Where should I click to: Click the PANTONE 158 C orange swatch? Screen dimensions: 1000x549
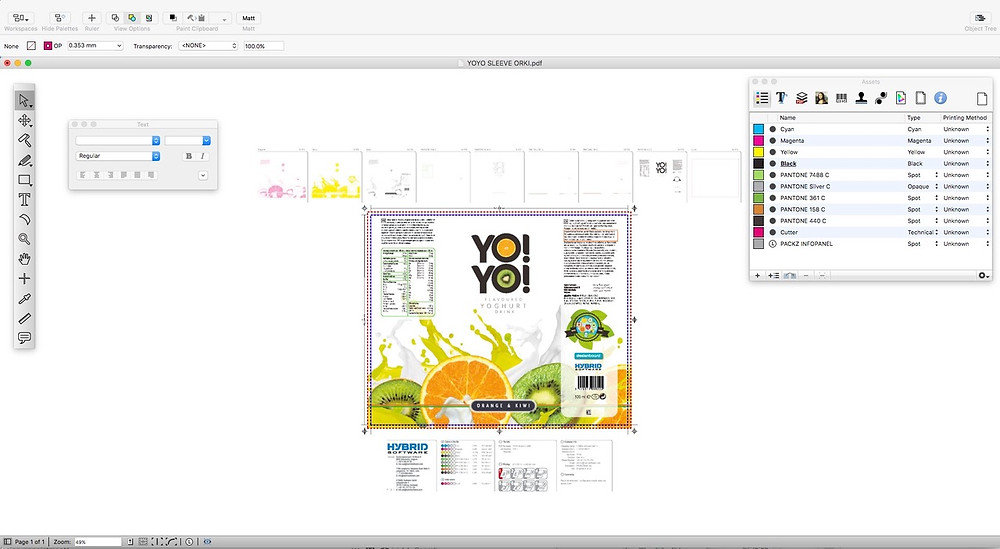[758, 209]
